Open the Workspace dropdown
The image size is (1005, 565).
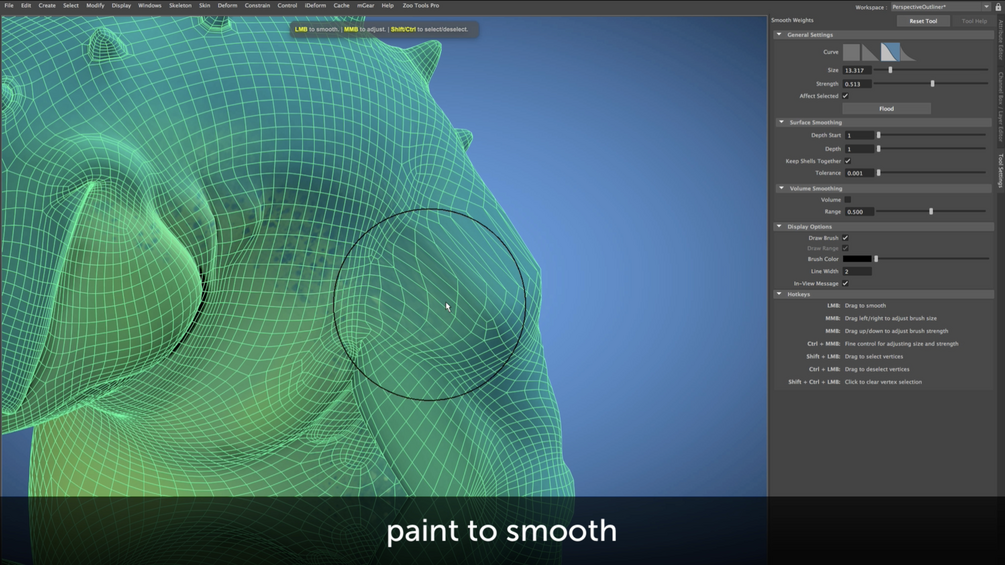pos(940,6)
